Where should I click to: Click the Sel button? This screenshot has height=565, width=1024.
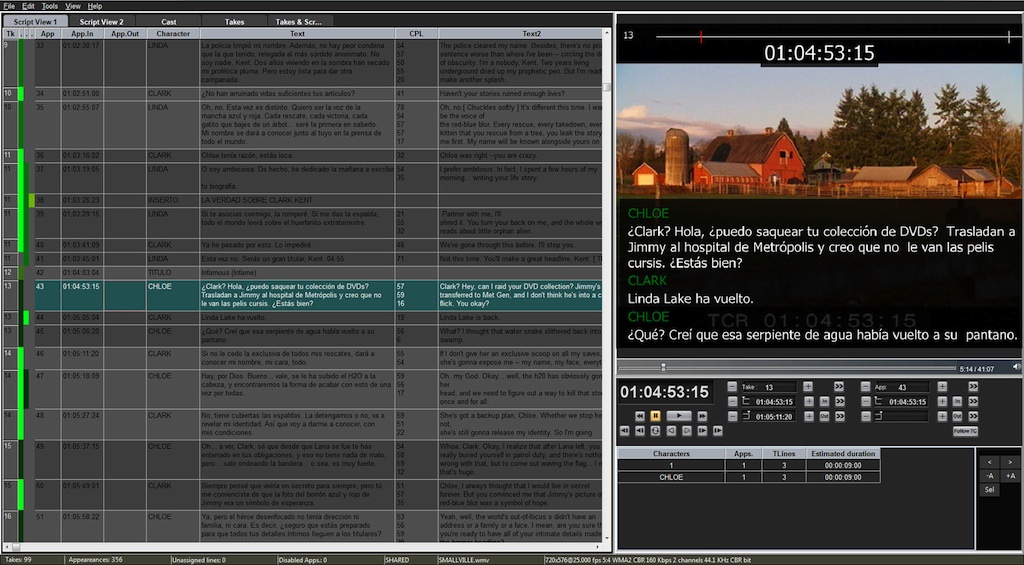pos(990,489)
